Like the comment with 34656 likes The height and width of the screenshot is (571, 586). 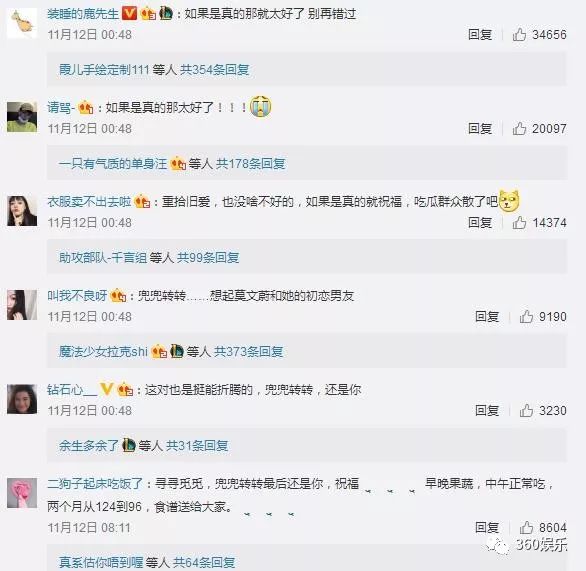[519, 34]
